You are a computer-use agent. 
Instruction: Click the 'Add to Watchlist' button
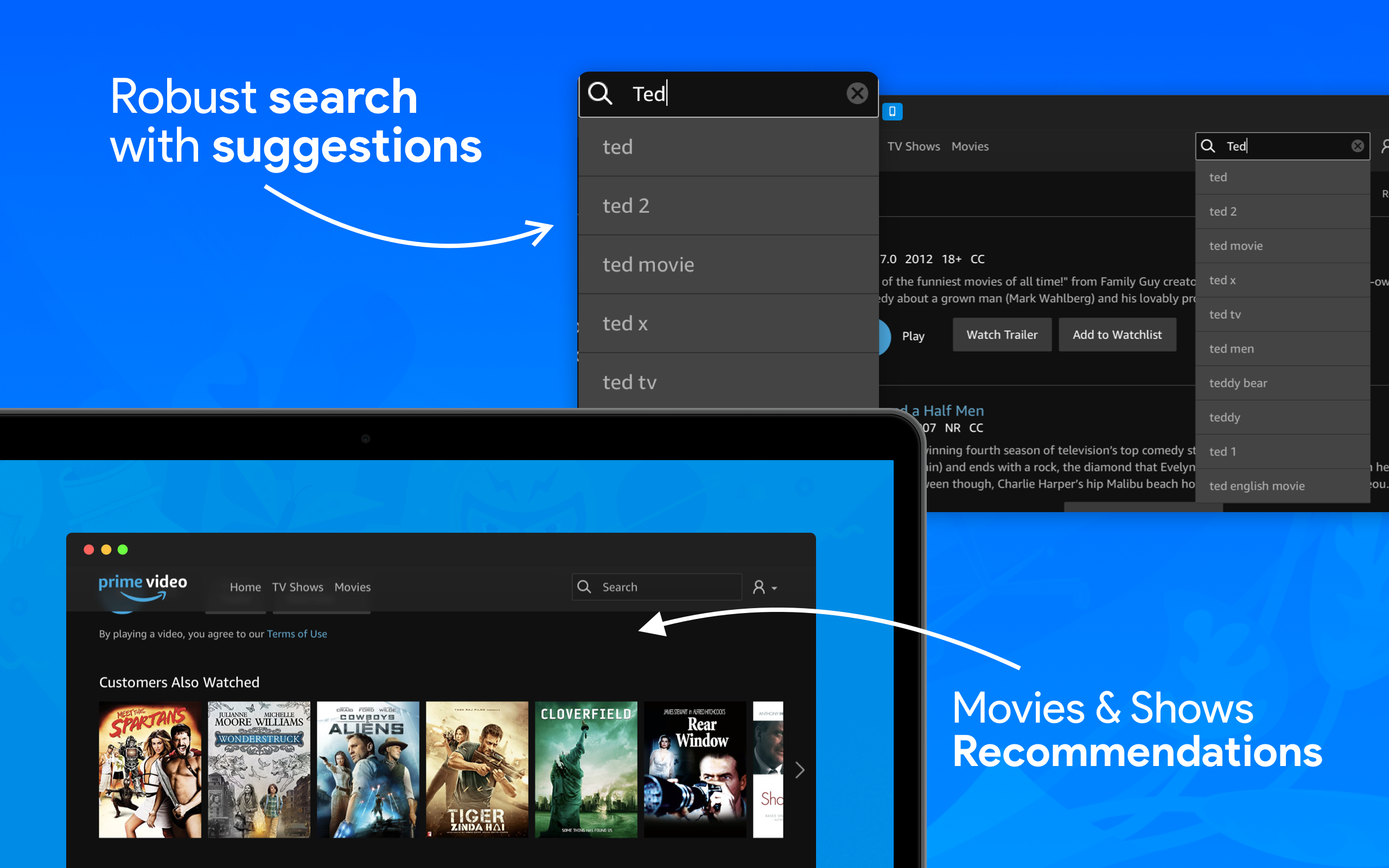pos(1117,334)
